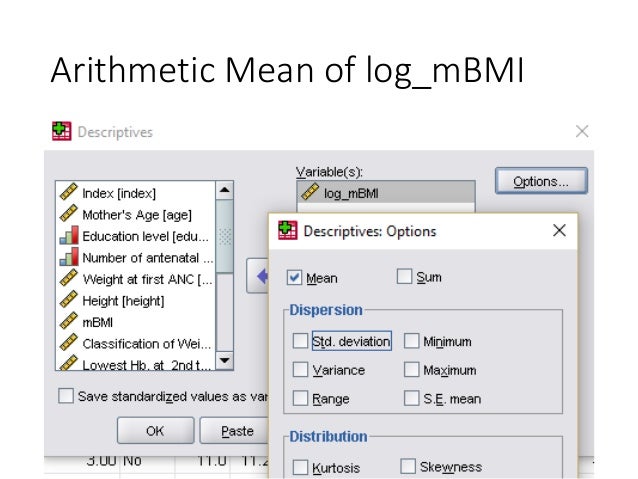This screenshot has height=479, width=638.
Task: Click bar chart icon beside Education level
Action: point(68,235)
